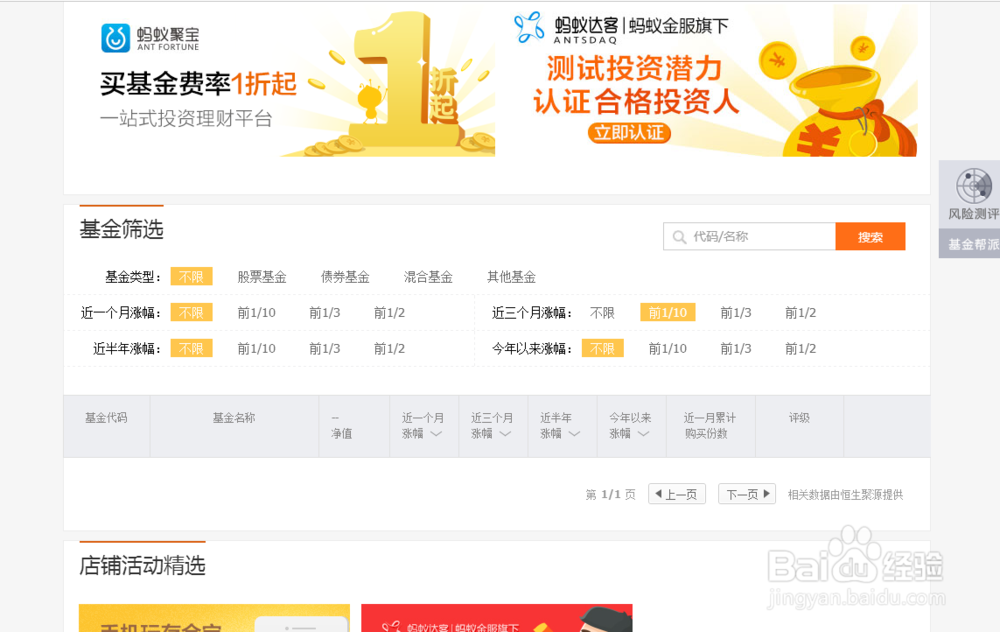Open the red 蚂蚁达客 promotion card
This screenshot has width=1000, height=632.
coord(497,618)
